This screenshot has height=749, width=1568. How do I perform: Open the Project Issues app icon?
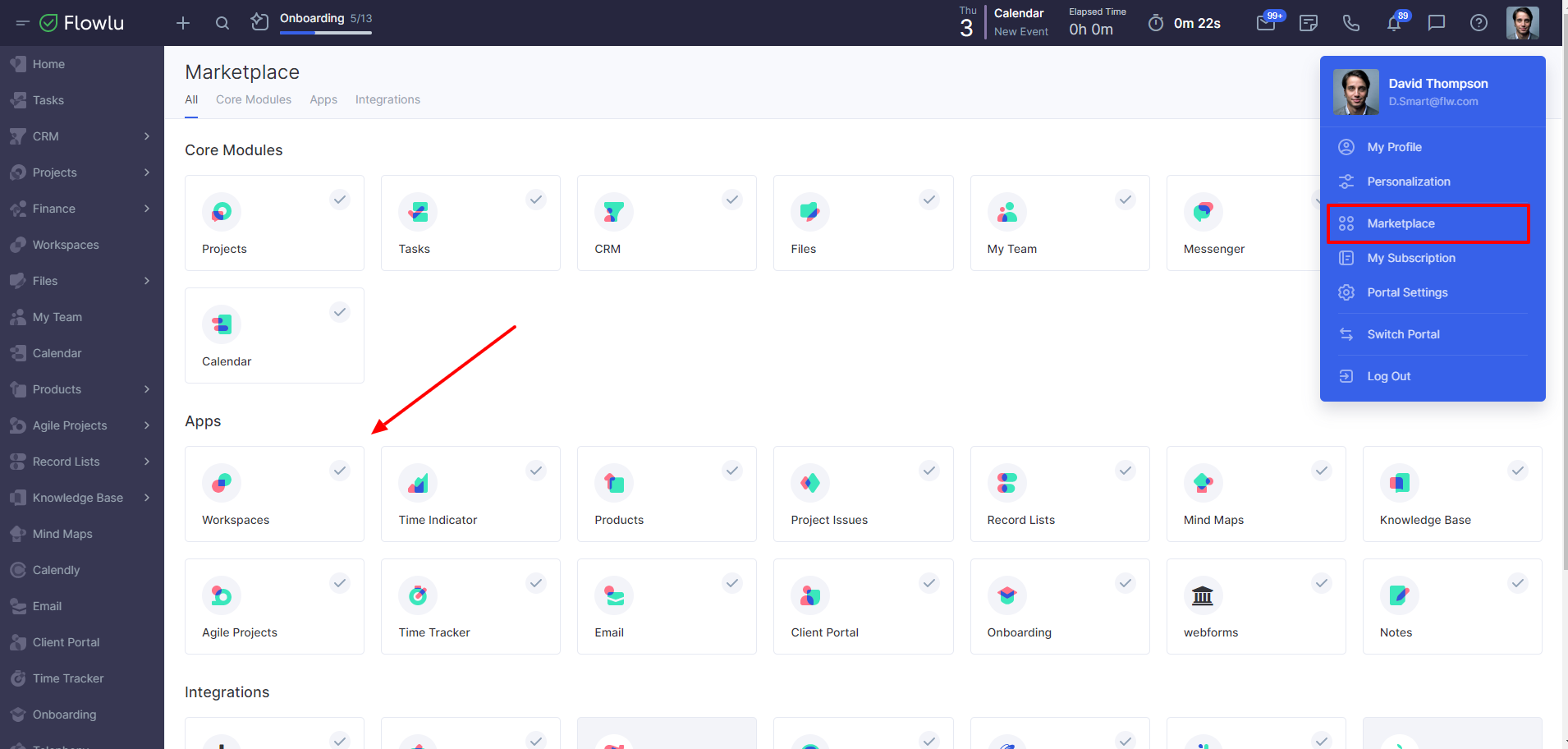coord(810,483)
